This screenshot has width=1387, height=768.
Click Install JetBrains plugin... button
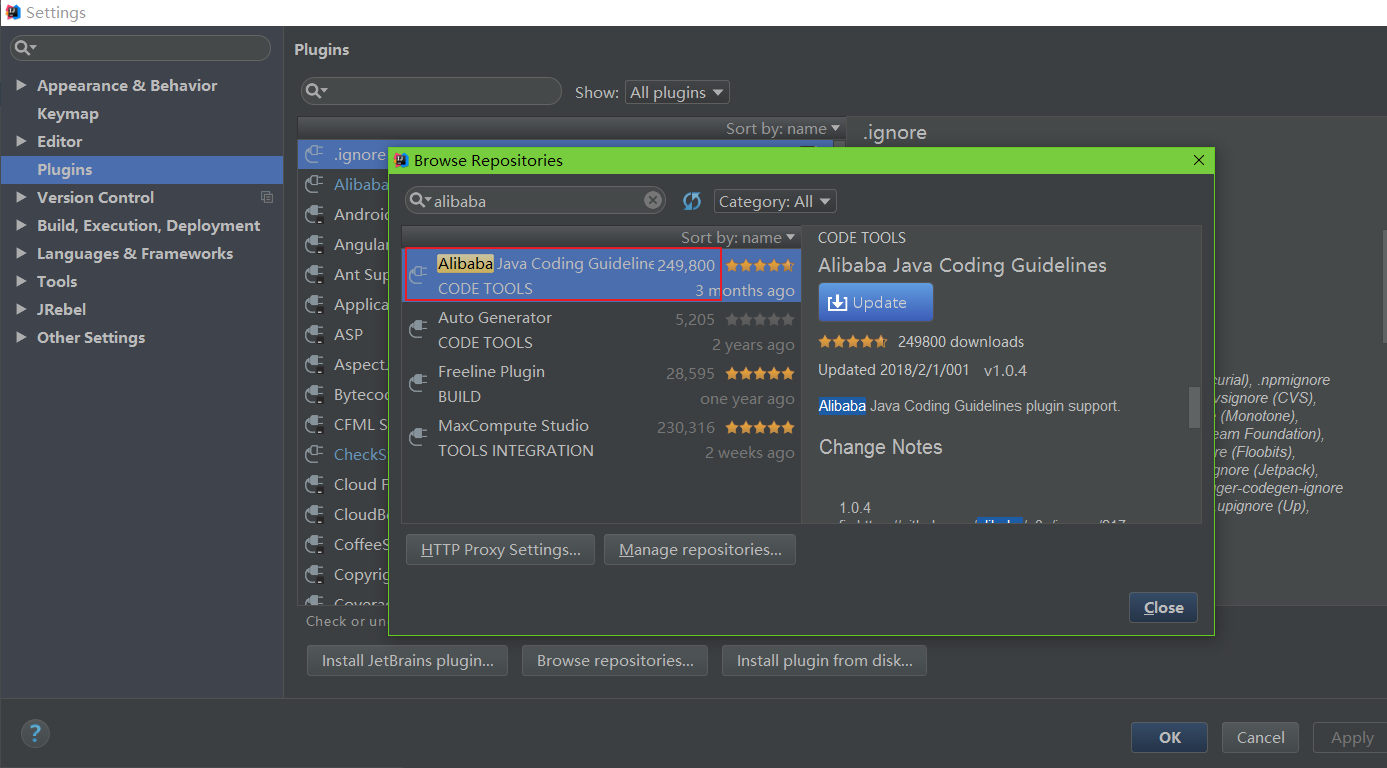tap(407, 660)
